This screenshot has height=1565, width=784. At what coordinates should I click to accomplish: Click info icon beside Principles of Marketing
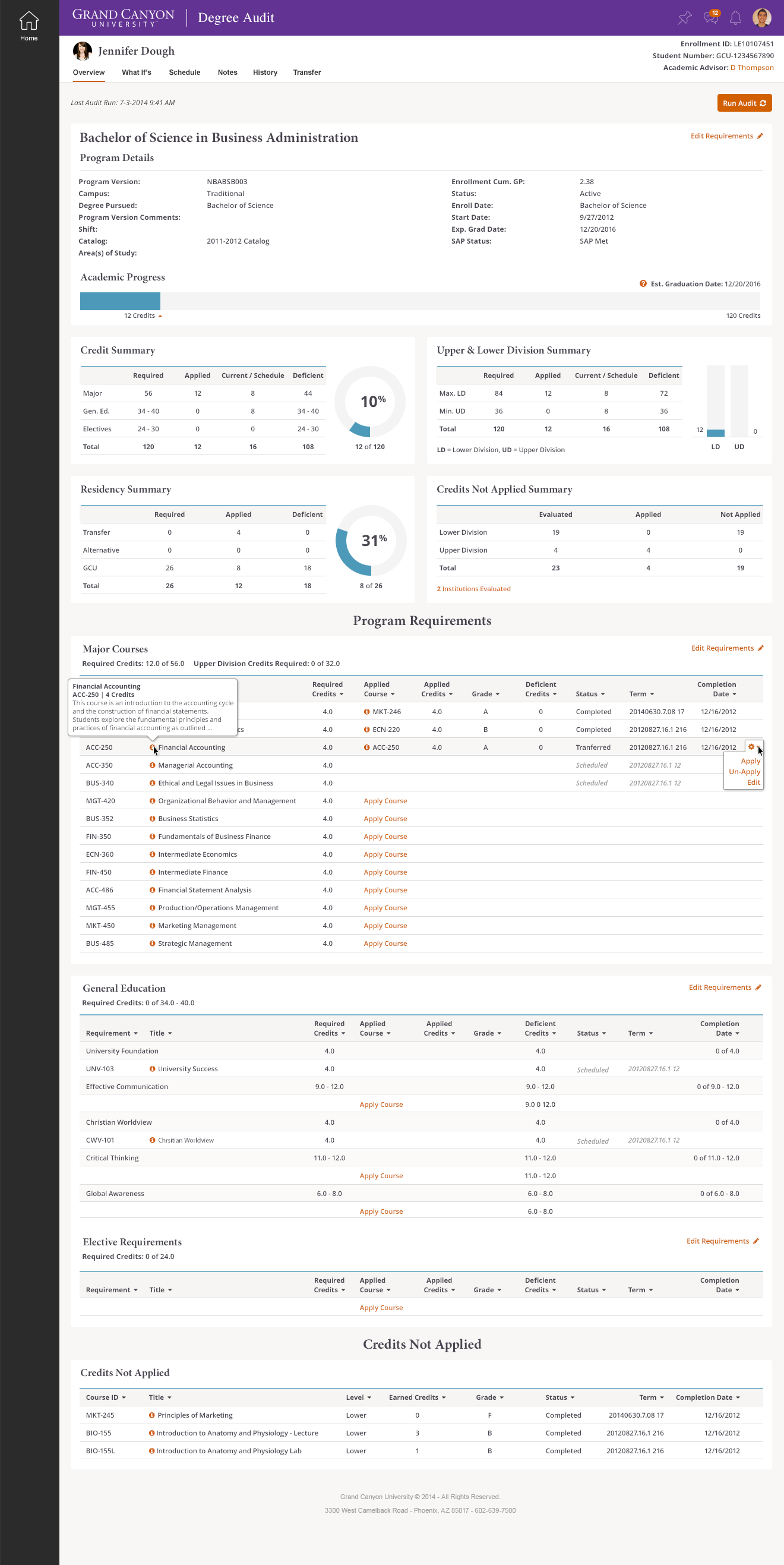152,1415
